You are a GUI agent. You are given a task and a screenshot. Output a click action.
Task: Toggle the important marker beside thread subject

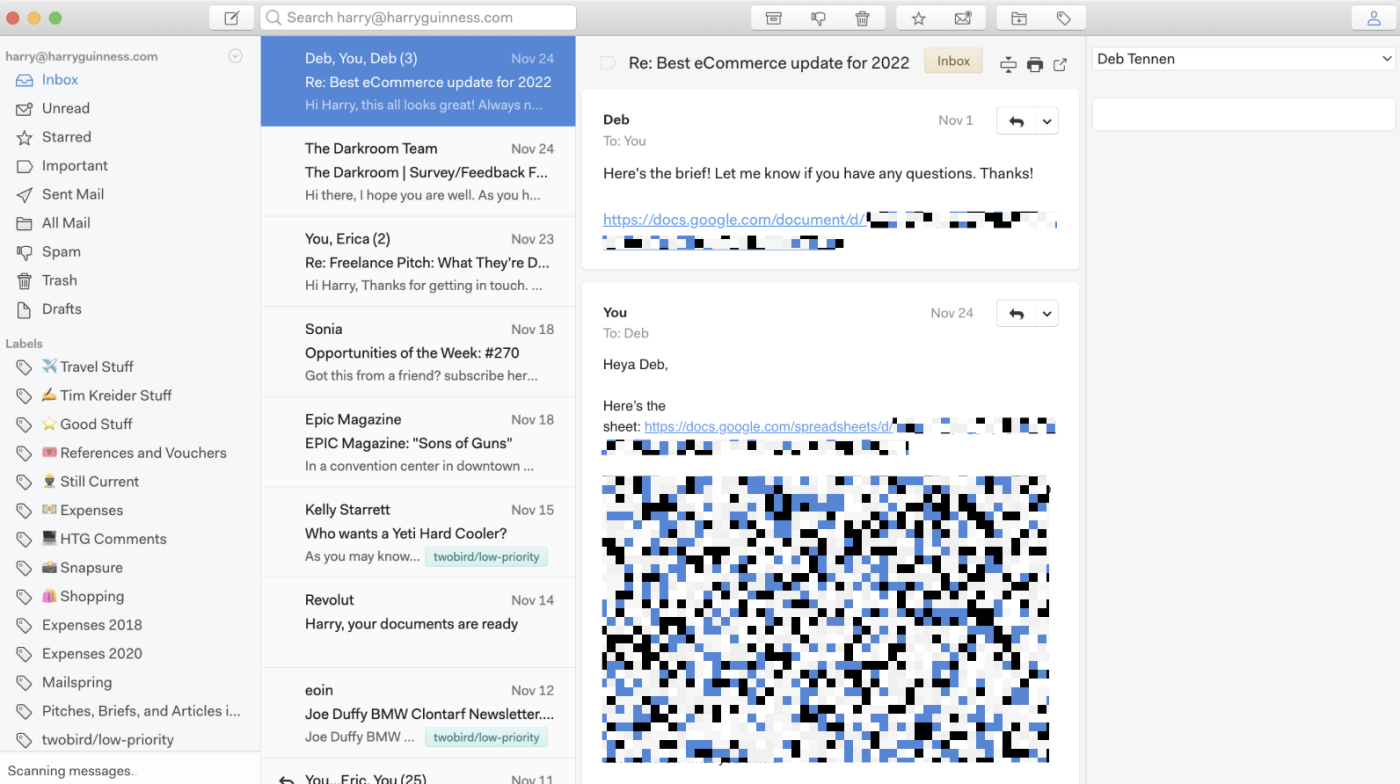(x=607, y=63)
